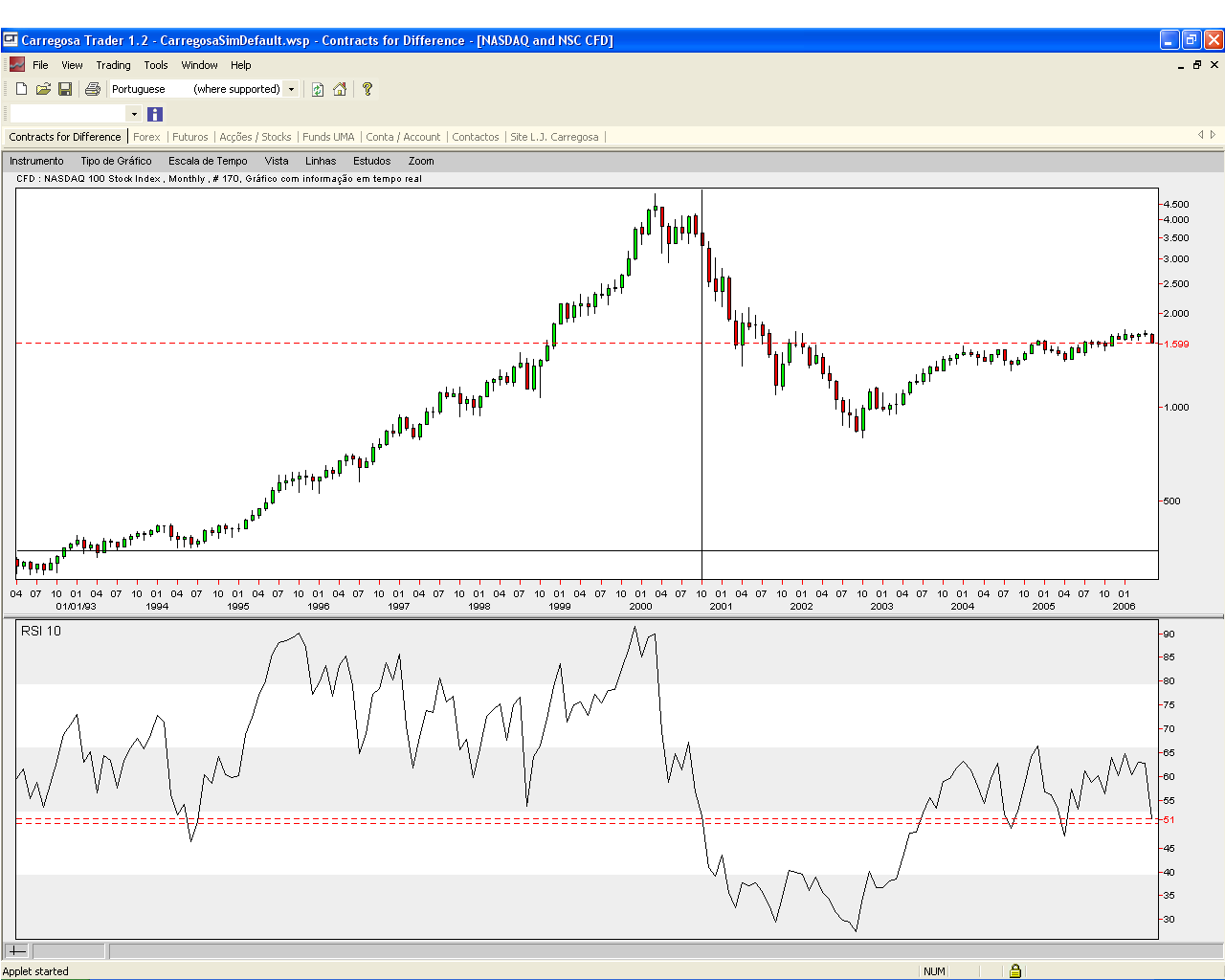Screen dimensions: 1225x980
Task: Click the padlock icon in status bar
Action: [1015, 970]
